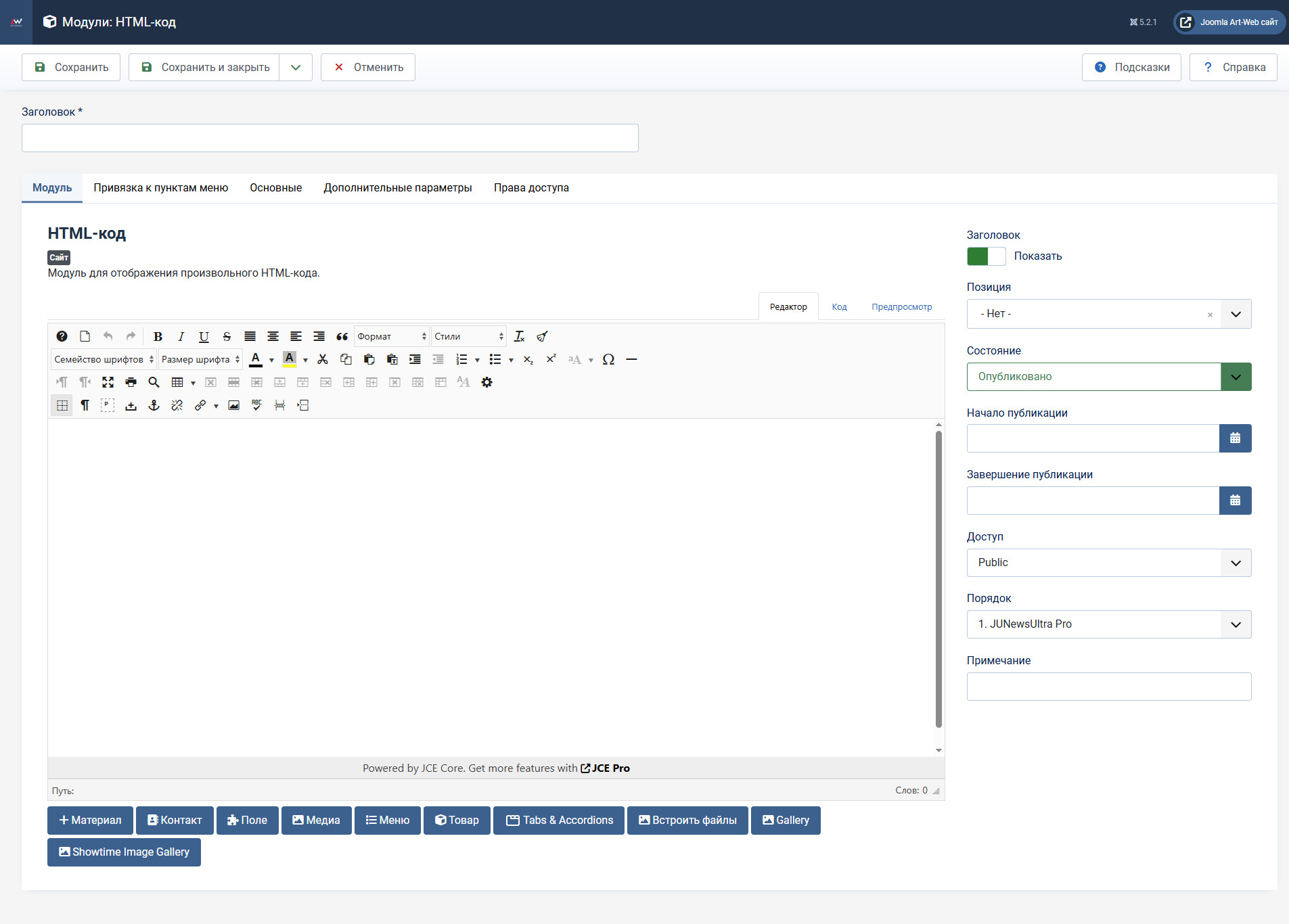Screen dimensions: 1289x924
Task: Open Дополнительные параметры tab
Action: 398,188
